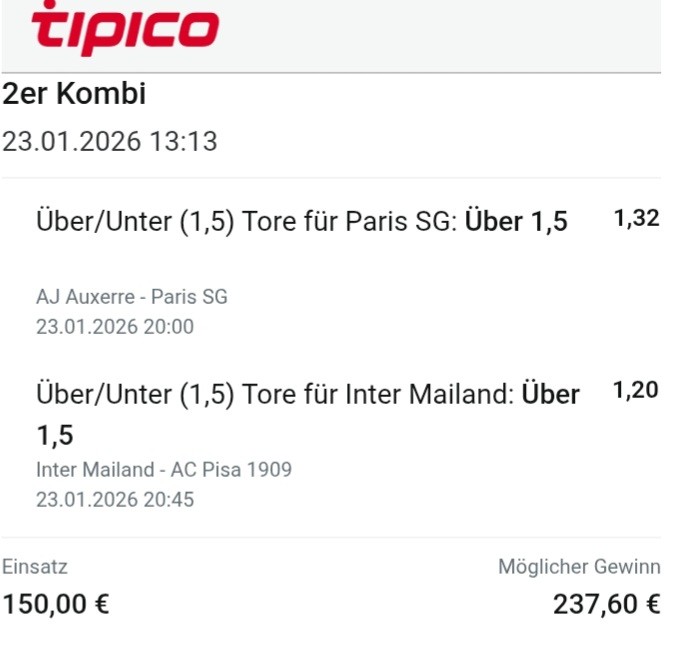Click the bet timestamp 23.01.2026 13:13

click(110, 142)
